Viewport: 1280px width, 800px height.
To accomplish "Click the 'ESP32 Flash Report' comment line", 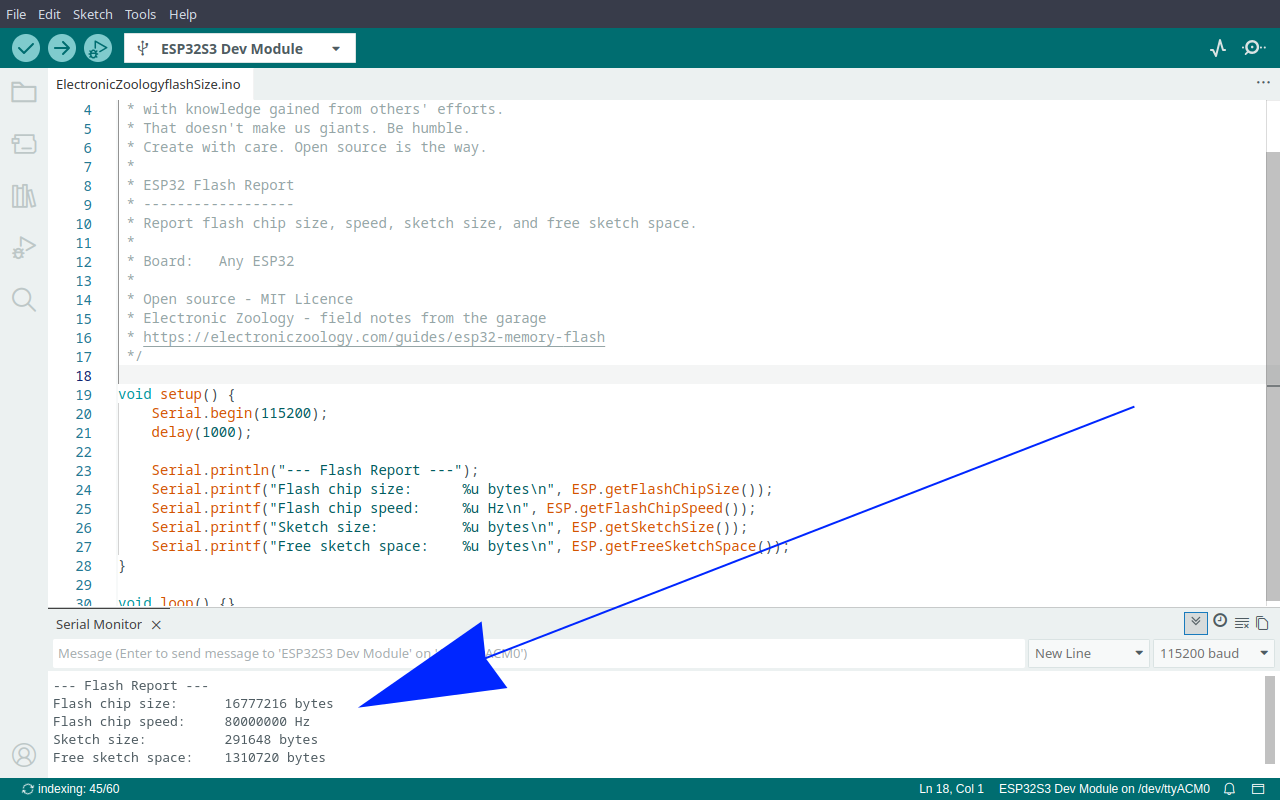I will [211, 185].
